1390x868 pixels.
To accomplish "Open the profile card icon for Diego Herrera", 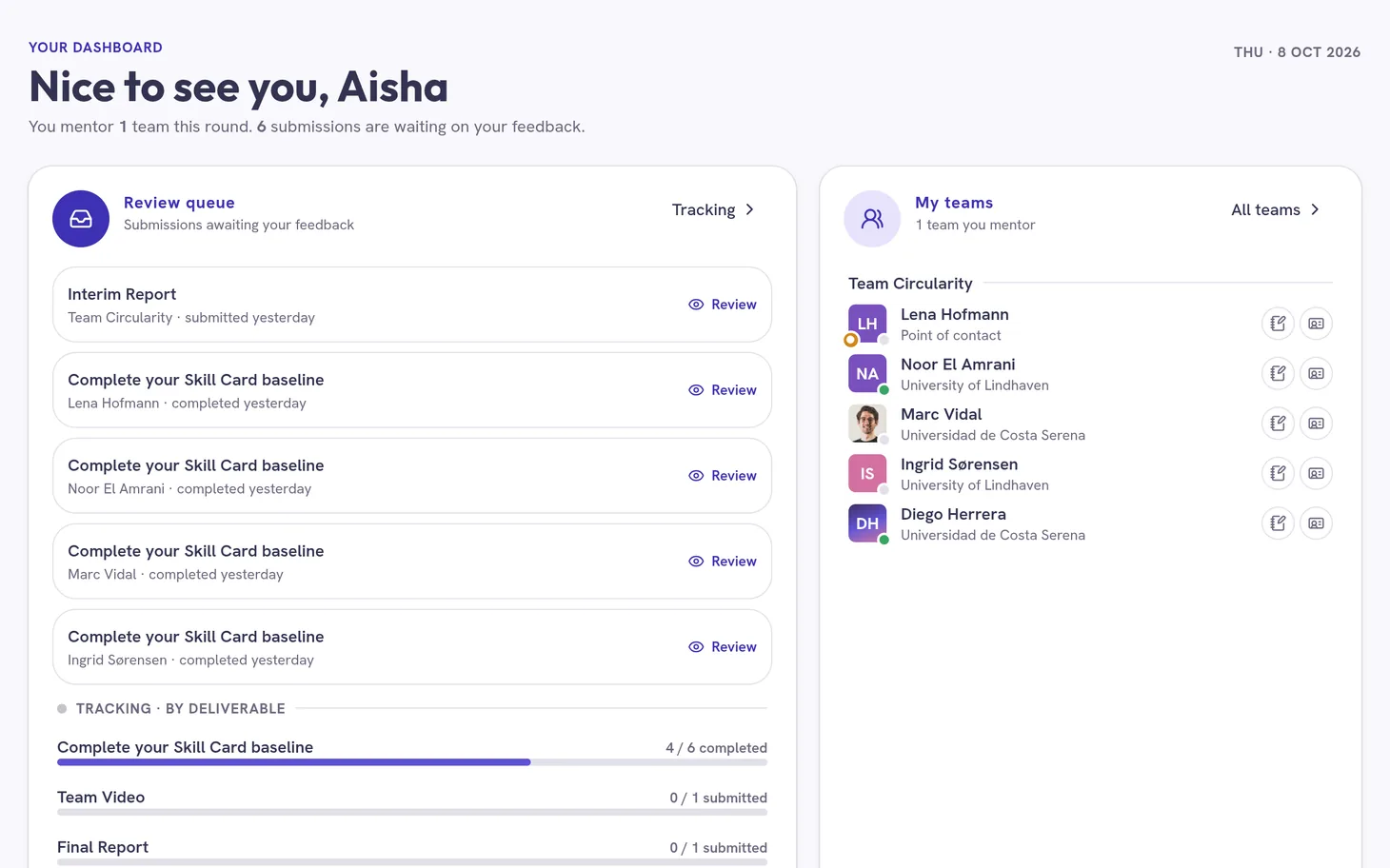I will pyautogui.click(x=1316, y=523).
